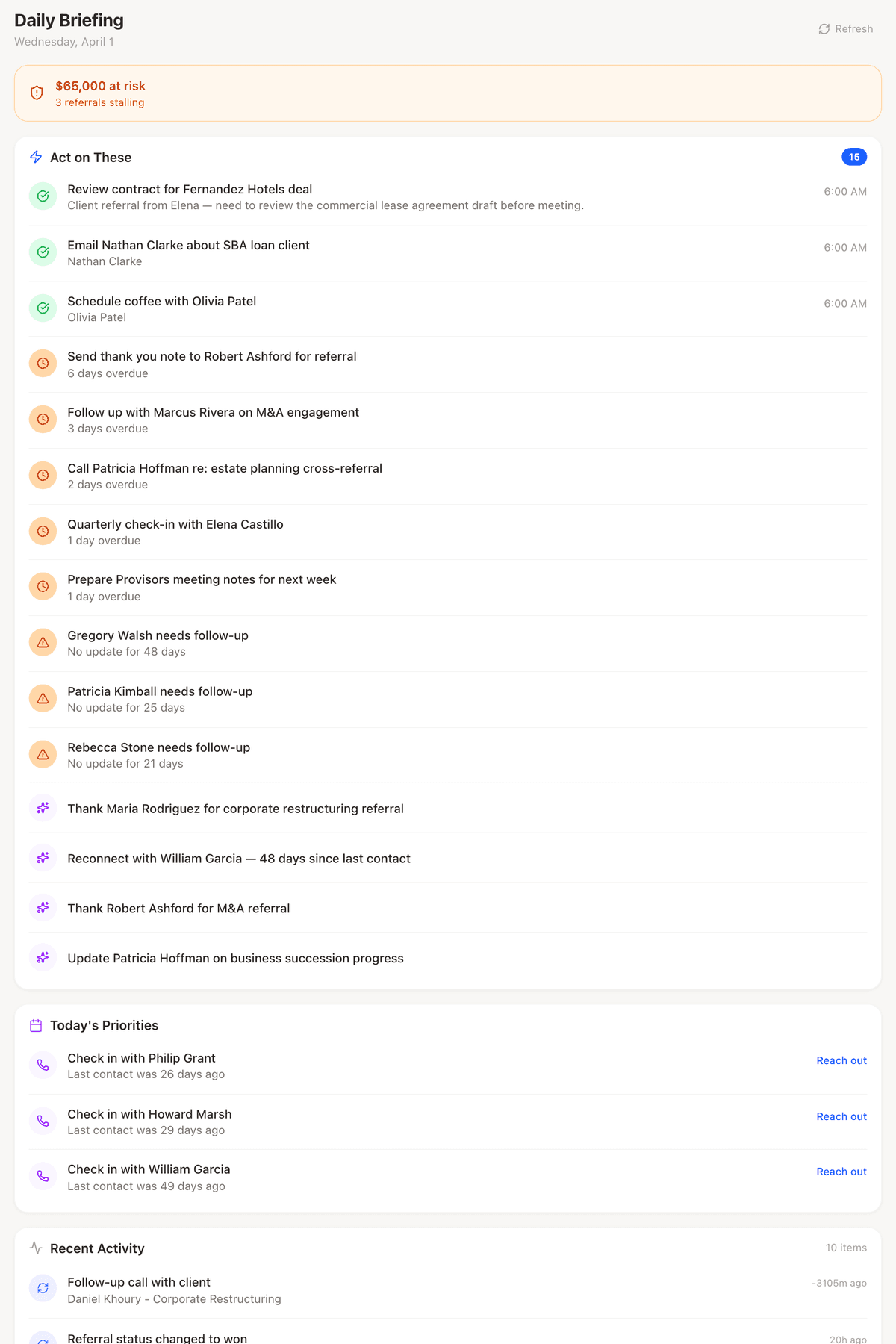Open the $65,000 at risk banner
The image size is (896, 1344).
pos(448,93)
